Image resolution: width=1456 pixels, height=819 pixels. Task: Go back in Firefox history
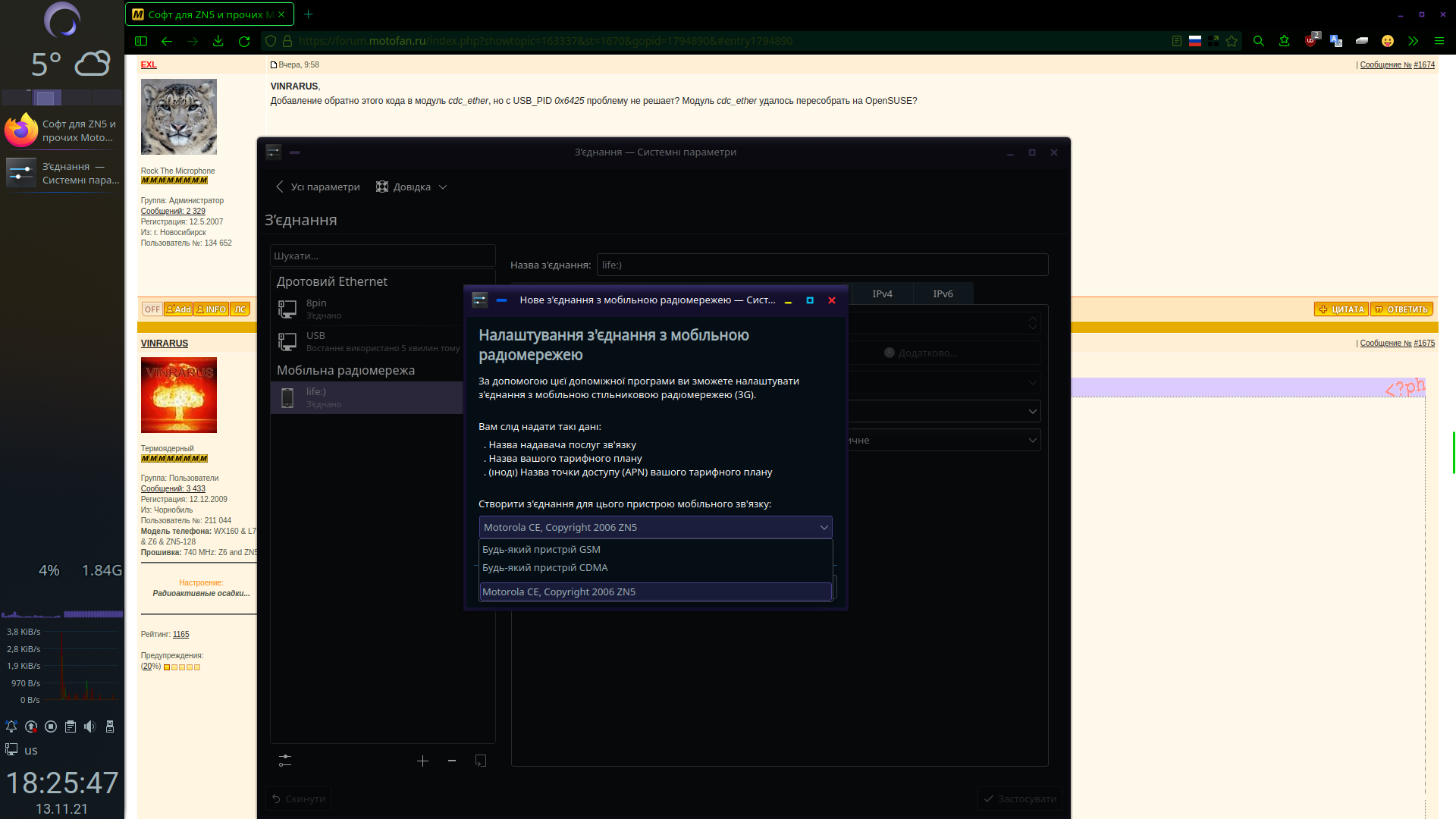pos(167,41)
